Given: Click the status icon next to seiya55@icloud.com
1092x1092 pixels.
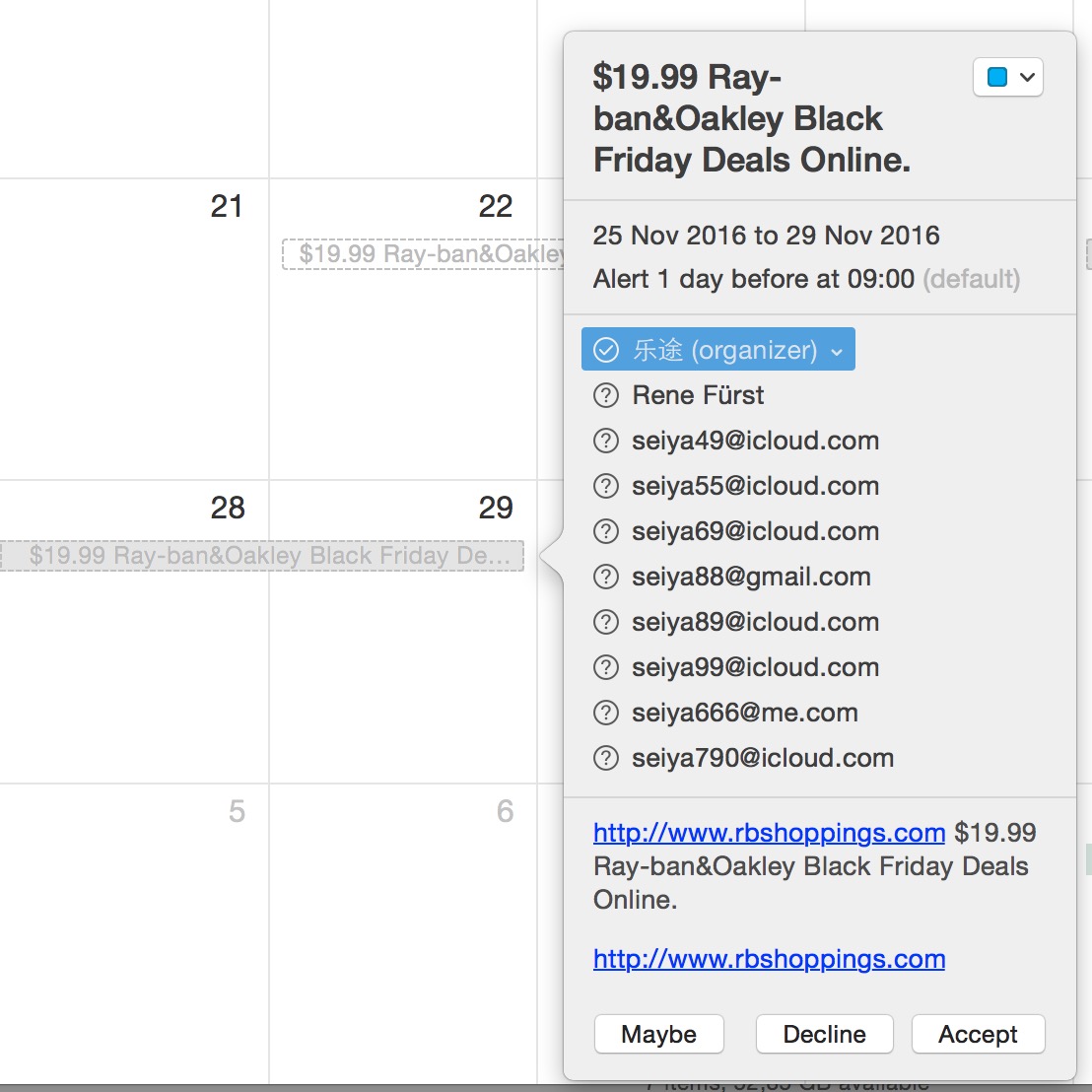Looking at the screenshot, I should coord(605,487).
